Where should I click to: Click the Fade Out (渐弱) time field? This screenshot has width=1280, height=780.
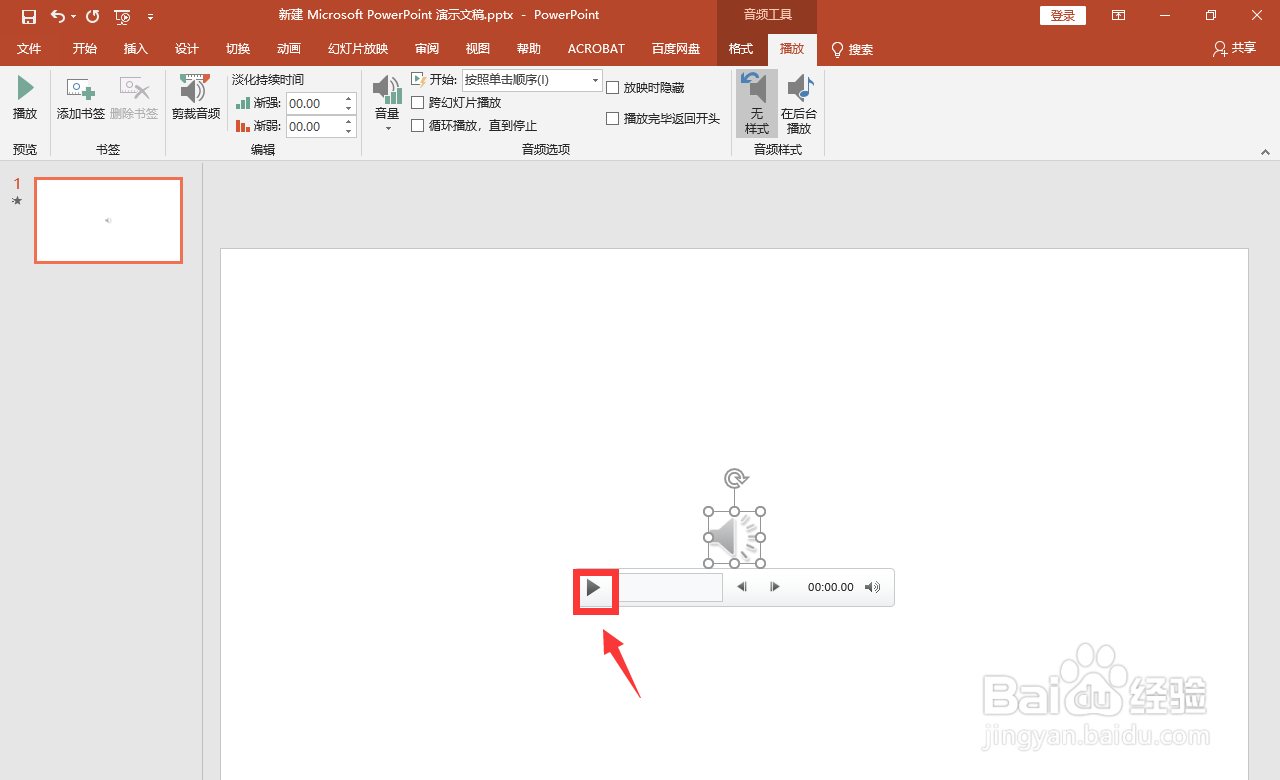coord(314,126)
